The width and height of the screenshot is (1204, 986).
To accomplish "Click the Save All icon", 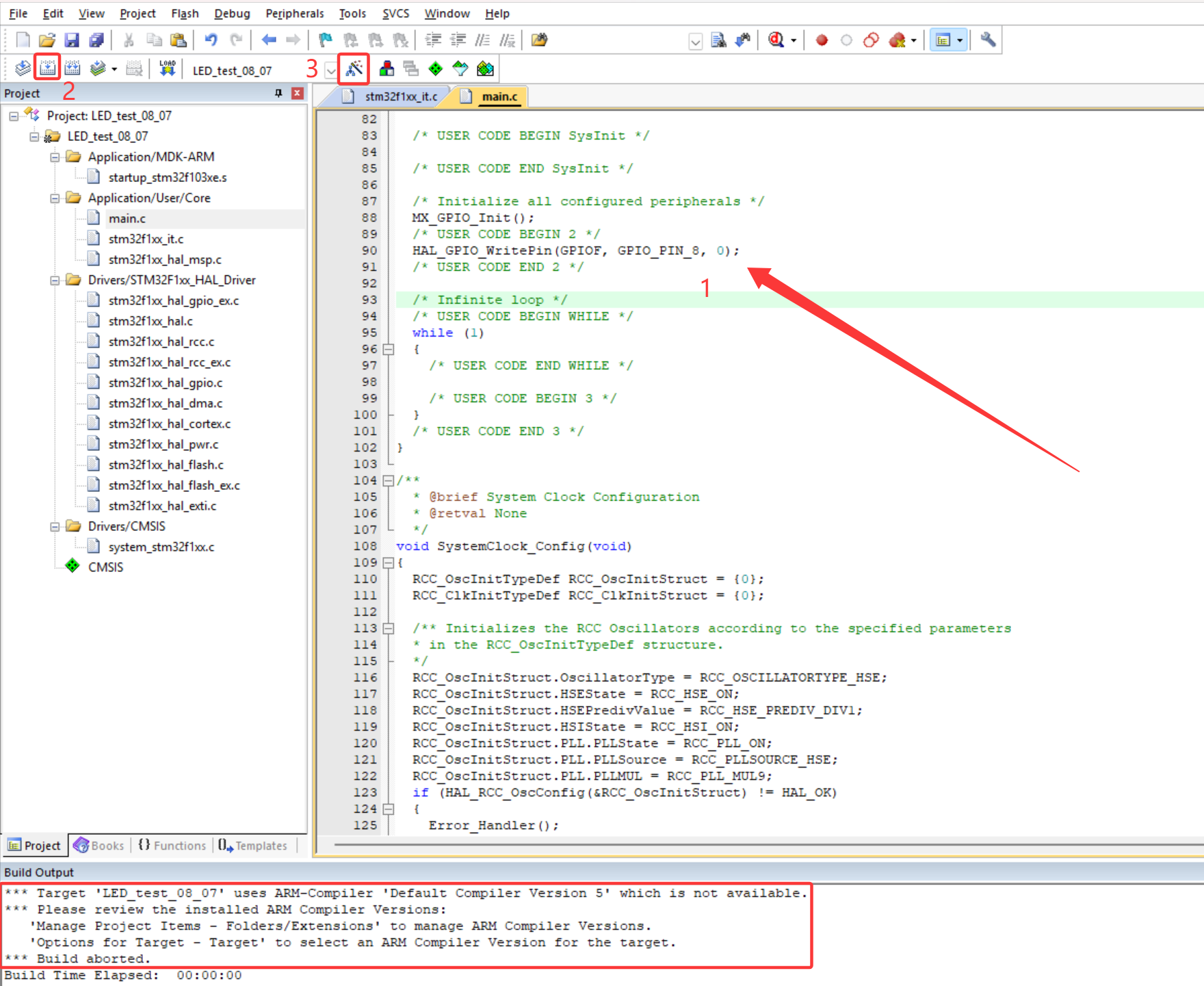I will 96,40.
